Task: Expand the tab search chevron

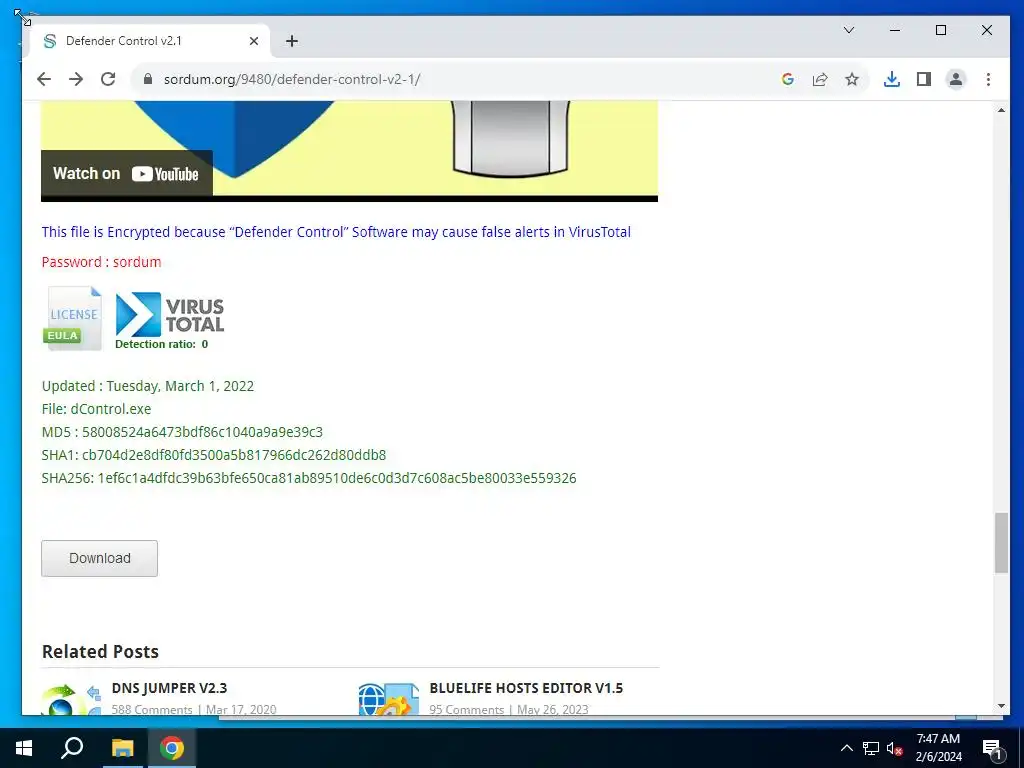Action: [849, 30]
